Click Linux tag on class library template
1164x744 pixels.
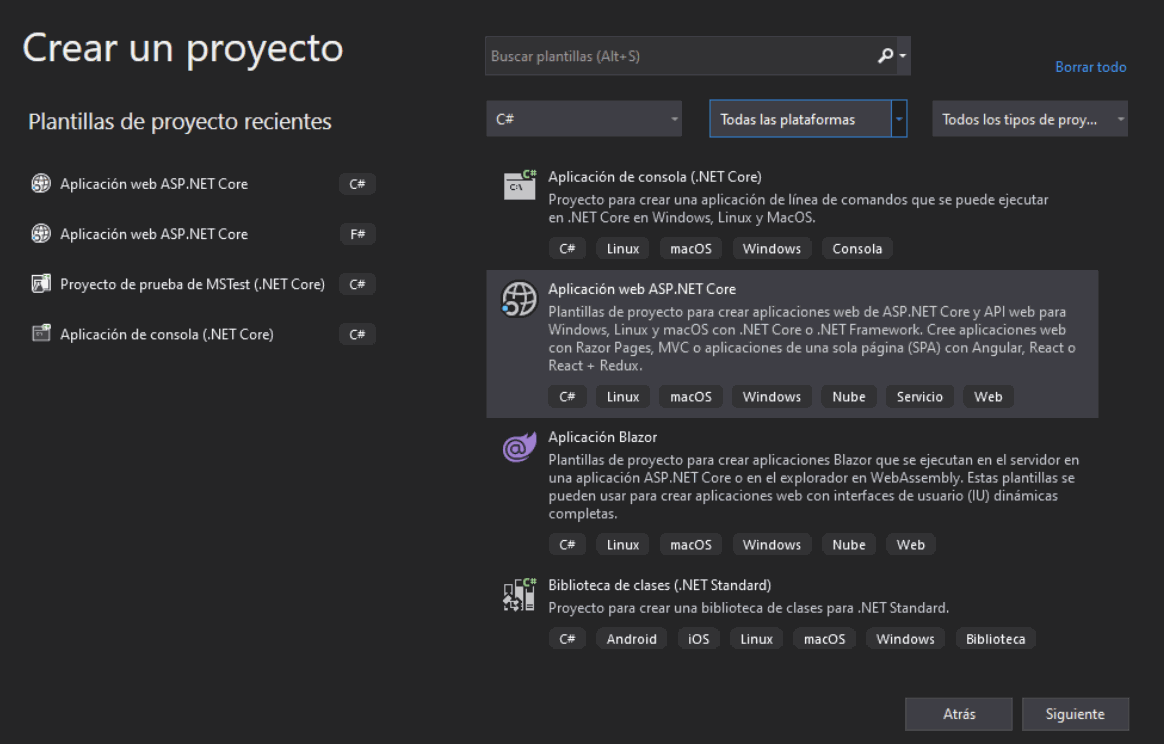[x=756, y=639]
